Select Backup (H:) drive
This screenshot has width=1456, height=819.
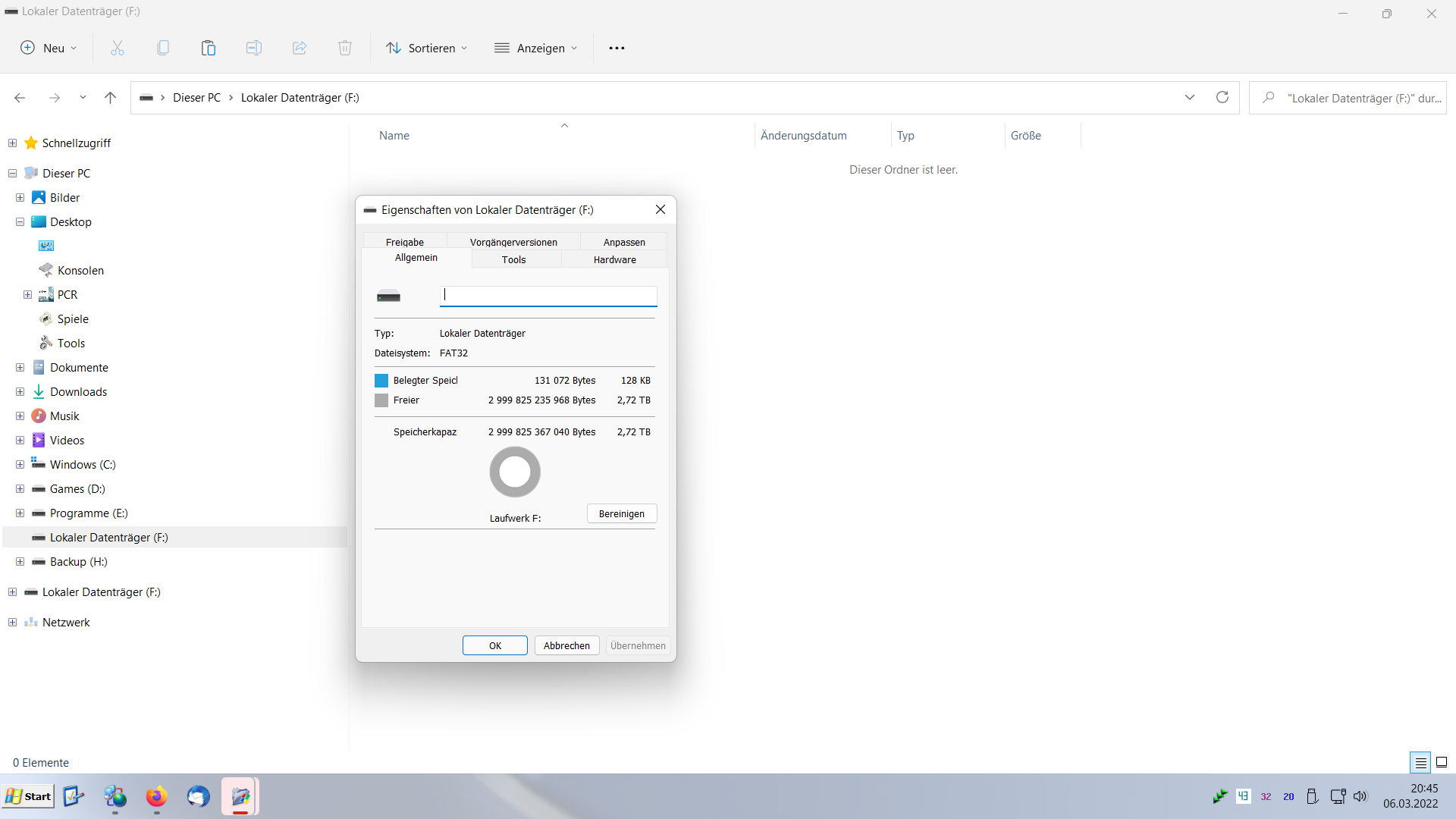[78, 562]
